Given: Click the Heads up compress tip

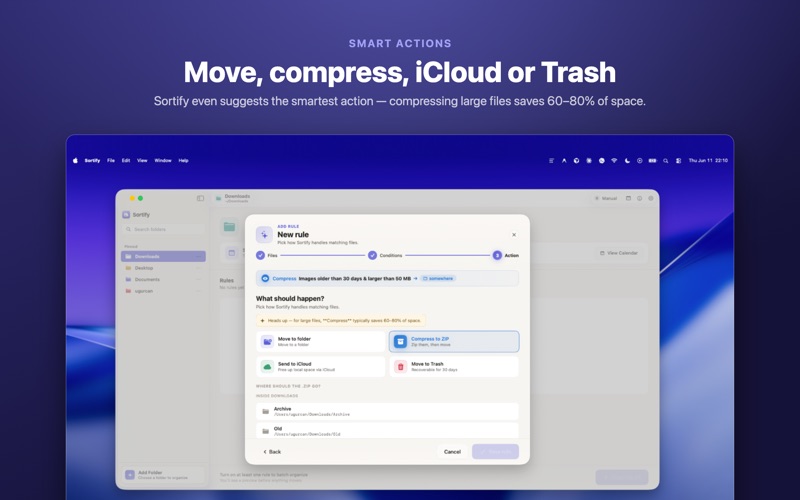Looking at the screenshot, I should pos(341,320).
